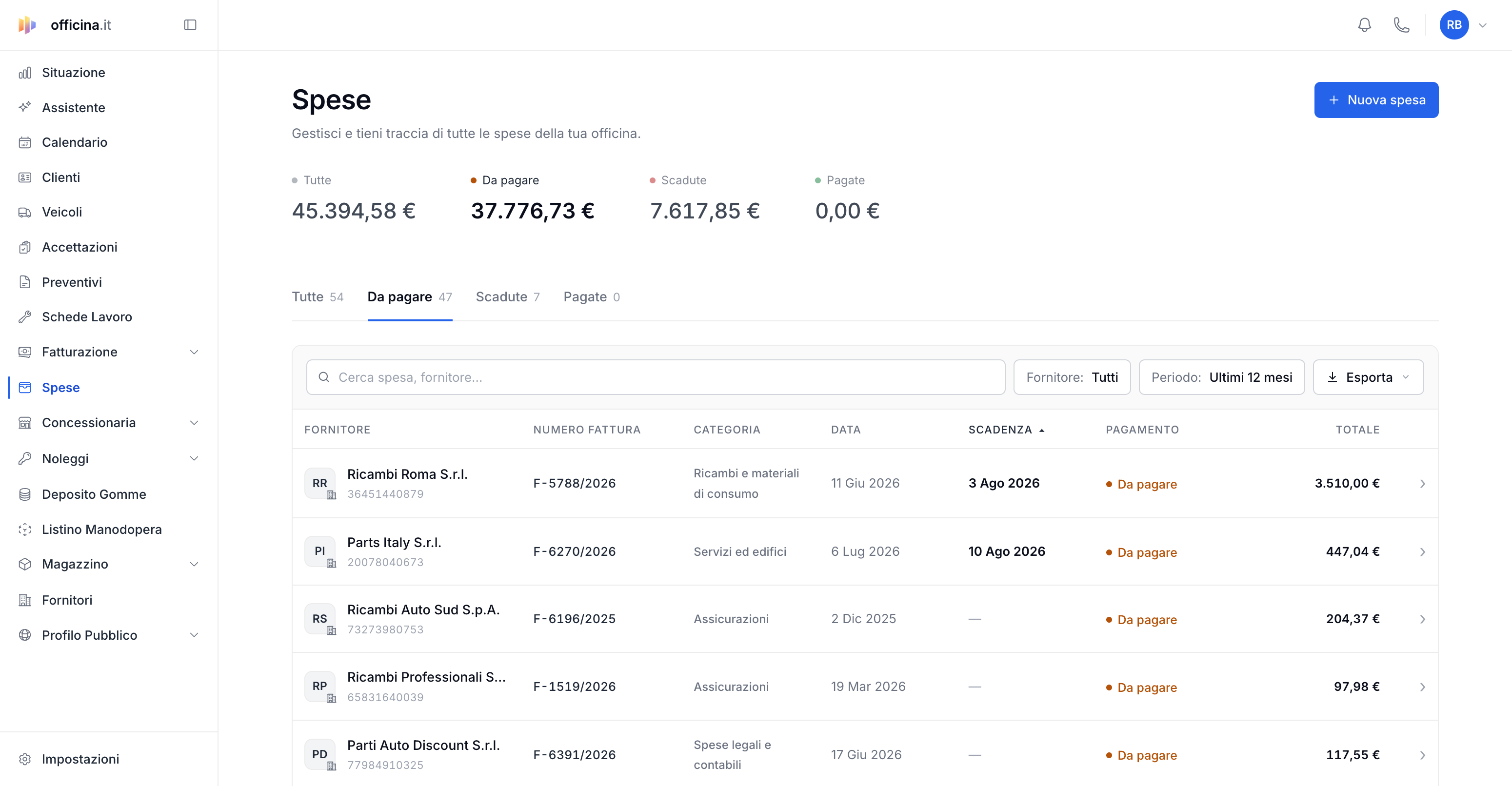
Task: Sort by the SCADENZA column header
Action: coord(1006,430)
